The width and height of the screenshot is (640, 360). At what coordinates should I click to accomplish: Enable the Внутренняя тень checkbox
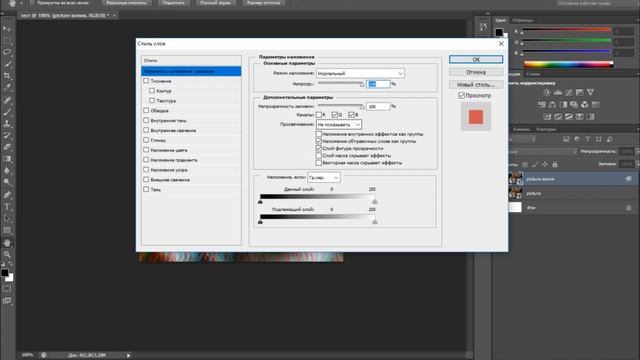146,120
